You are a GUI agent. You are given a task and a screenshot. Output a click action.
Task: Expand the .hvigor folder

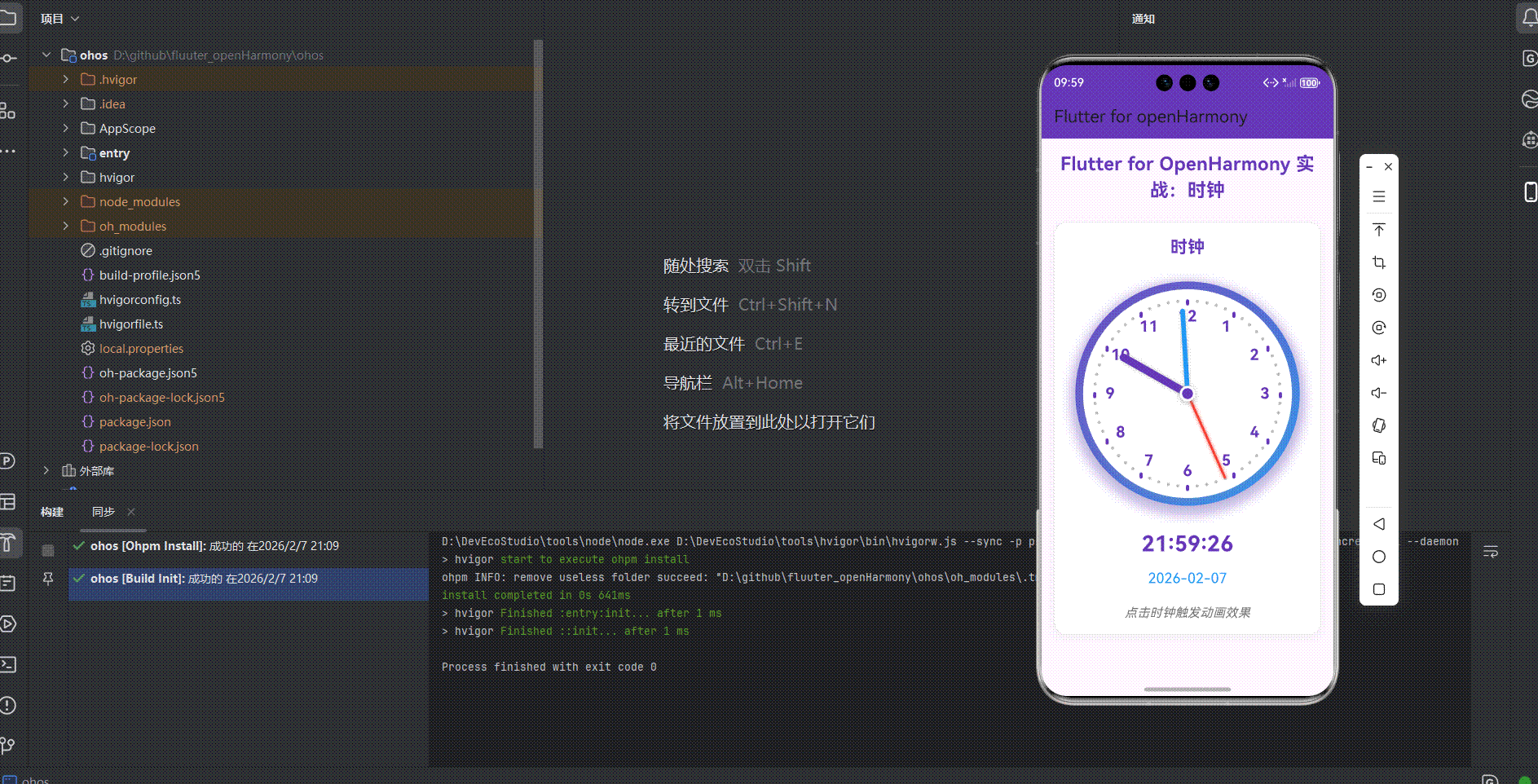66,79
